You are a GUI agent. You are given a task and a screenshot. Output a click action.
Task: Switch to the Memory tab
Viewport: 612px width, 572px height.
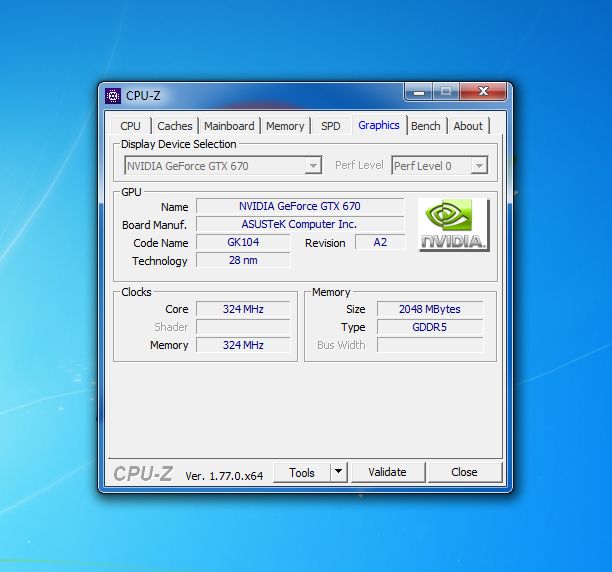pos(285,126)
